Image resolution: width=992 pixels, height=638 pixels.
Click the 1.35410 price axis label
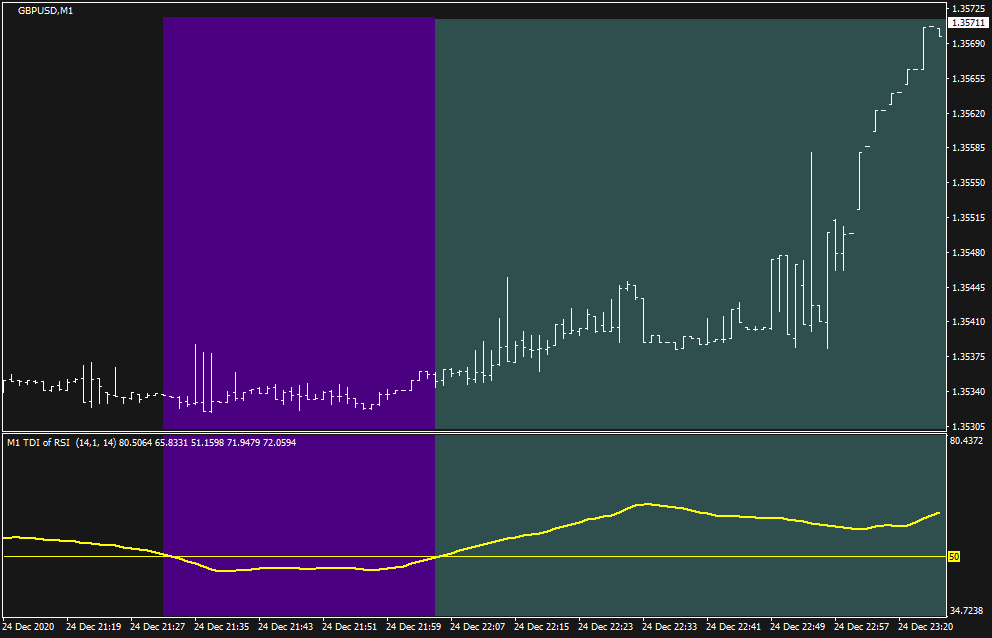969,322
